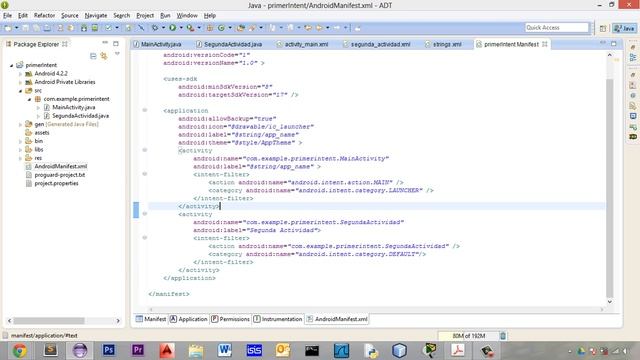Image resolution: width=640 pixels, height=360 pixels.
Task: Close the primerIntent Manifest tab
Action: pos(544,44)
